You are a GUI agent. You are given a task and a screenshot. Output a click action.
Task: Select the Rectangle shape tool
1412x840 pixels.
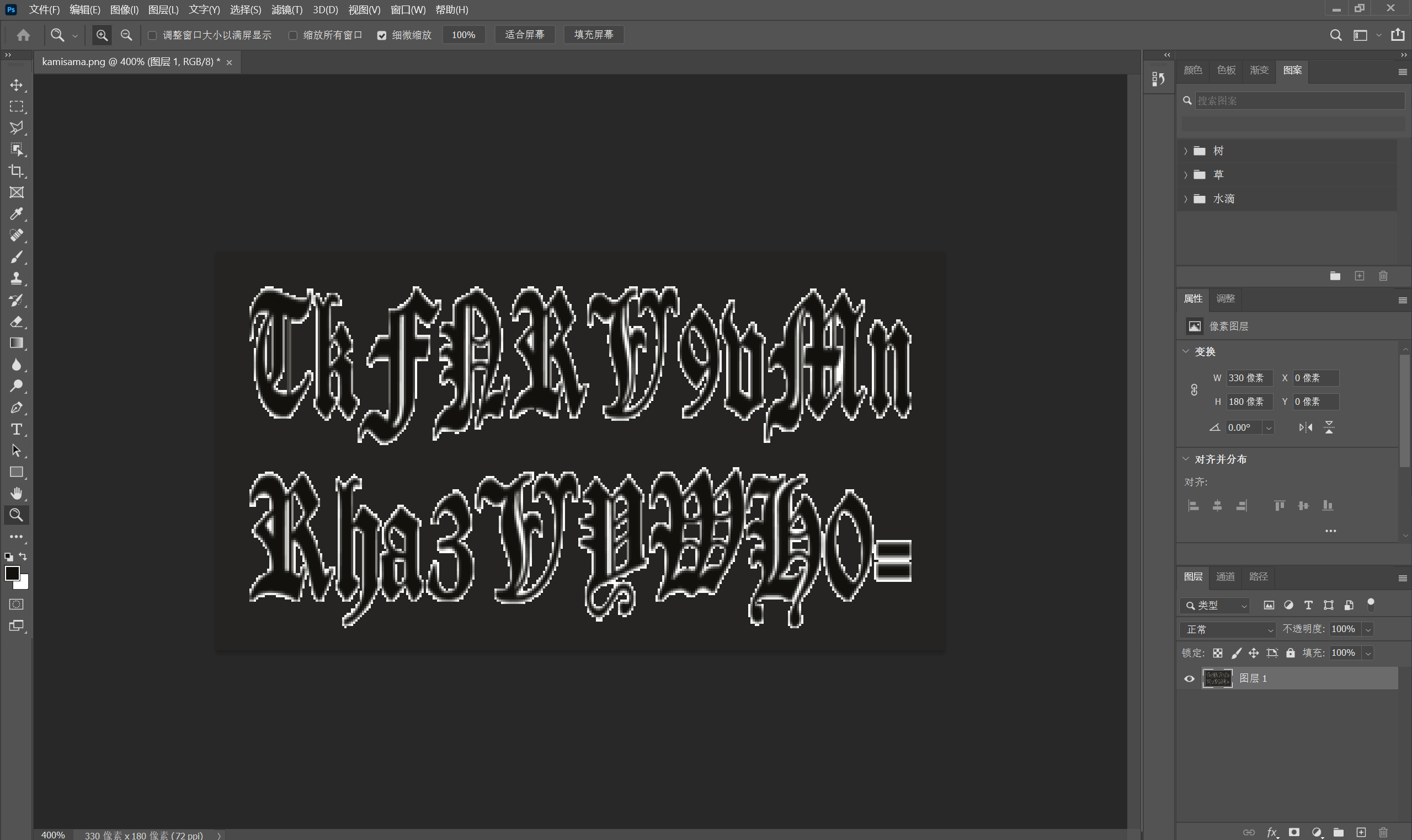(17, 472)
